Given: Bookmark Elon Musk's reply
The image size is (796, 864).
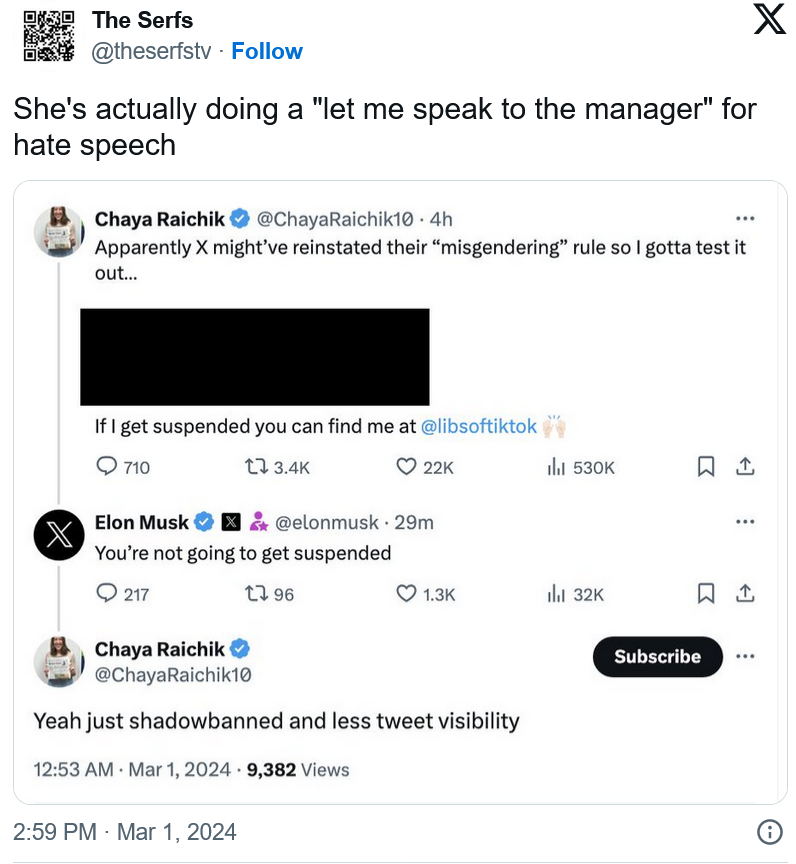Looking at the screenshot, I should 706,593.
